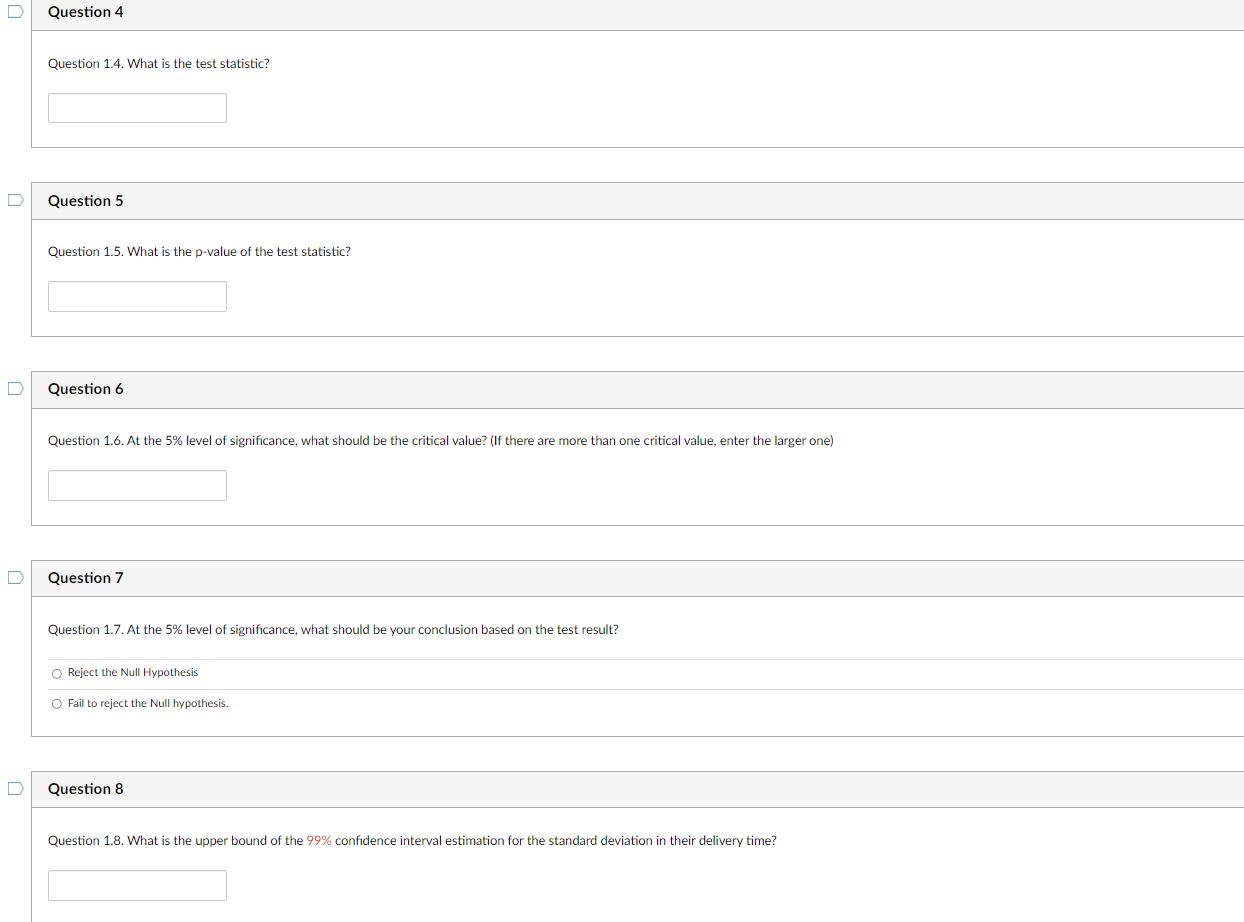Click the p-value answer input box

click(137, 296)
